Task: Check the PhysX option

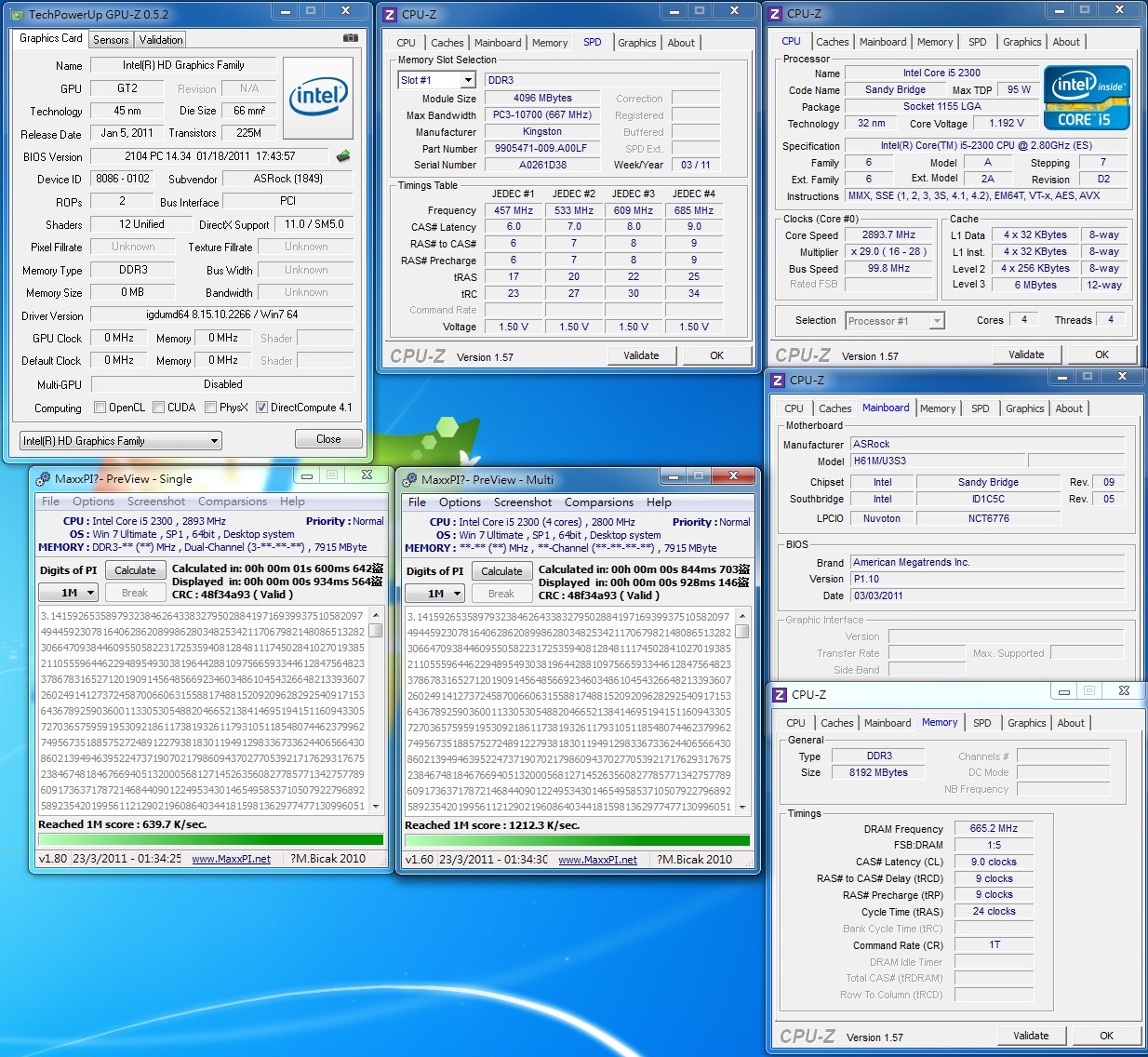Action: [x=210, y=407]
